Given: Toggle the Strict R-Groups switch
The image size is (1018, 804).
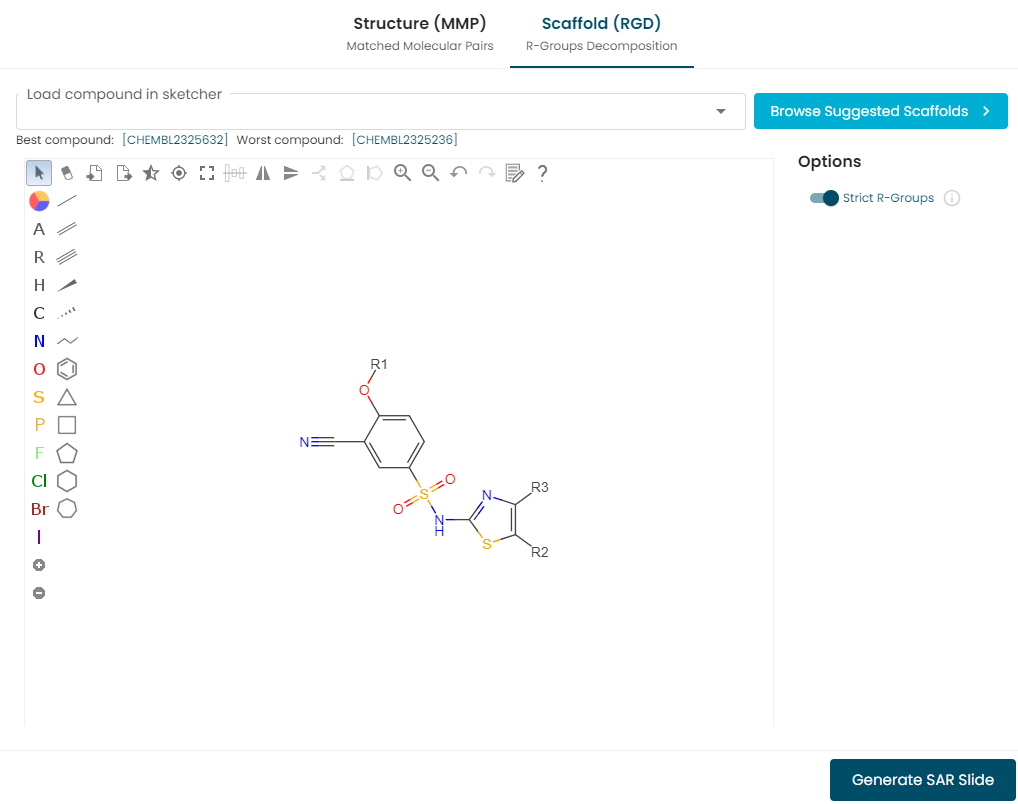Looking at the screenshot, I should 824,198.
